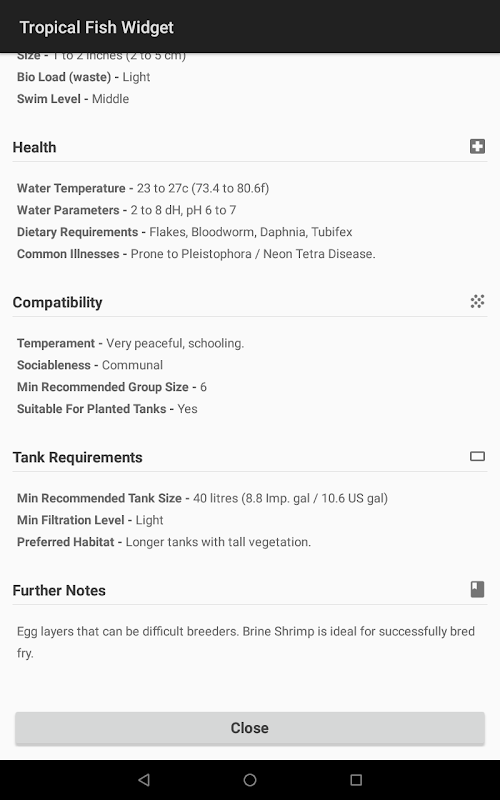This screenshot has width=500, height=800.
Task: Tap the Android home circle icon
Action: pyautogui.click(x=250, y=780)
